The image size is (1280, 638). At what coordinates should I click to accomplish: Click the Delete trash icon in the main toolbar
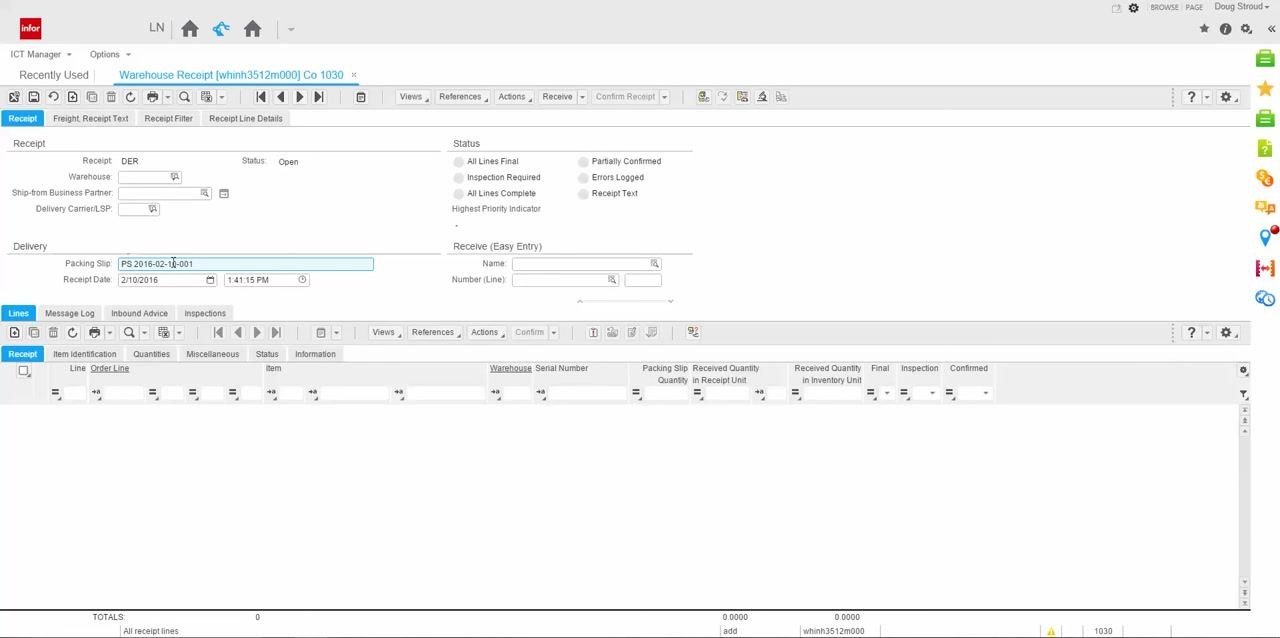111,97
